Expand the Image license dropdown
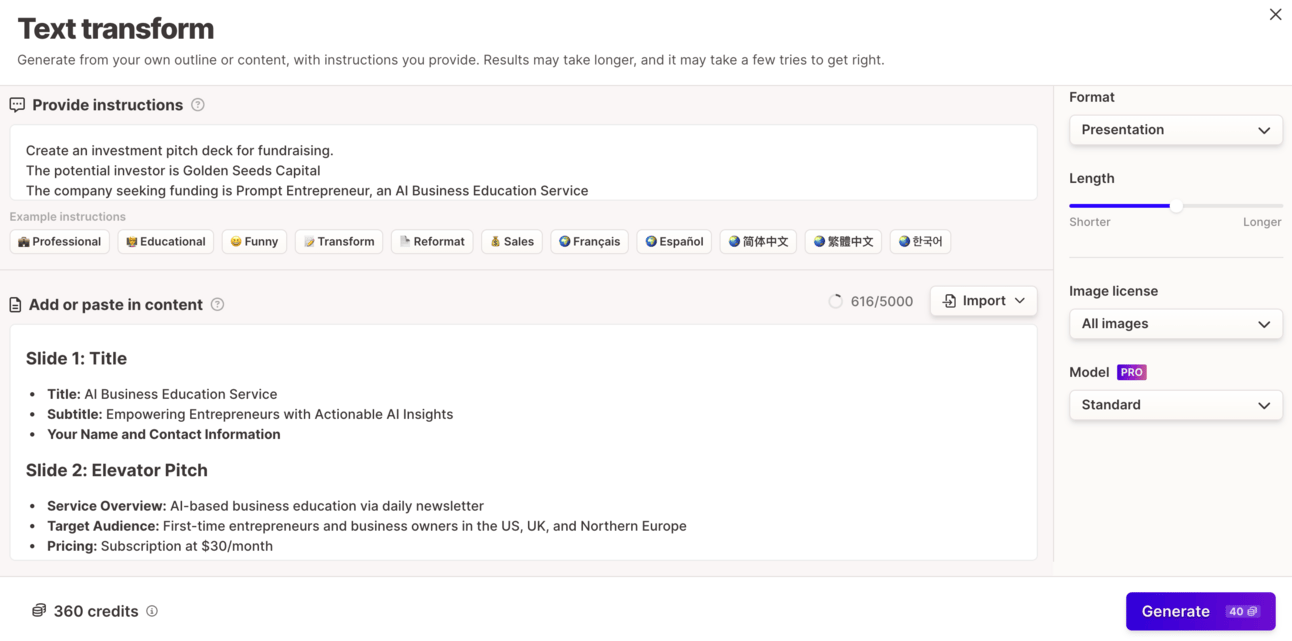This screenshot has height=641, width=1292. point(1175,324)
